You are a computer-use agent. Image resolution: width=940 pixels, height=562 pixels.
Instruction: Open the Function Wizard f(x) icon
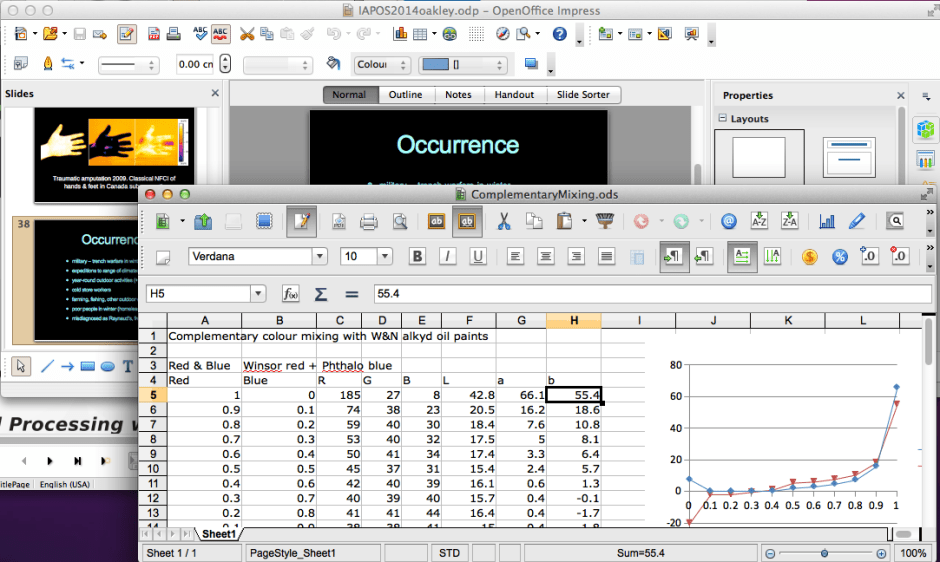click(290, 293)
